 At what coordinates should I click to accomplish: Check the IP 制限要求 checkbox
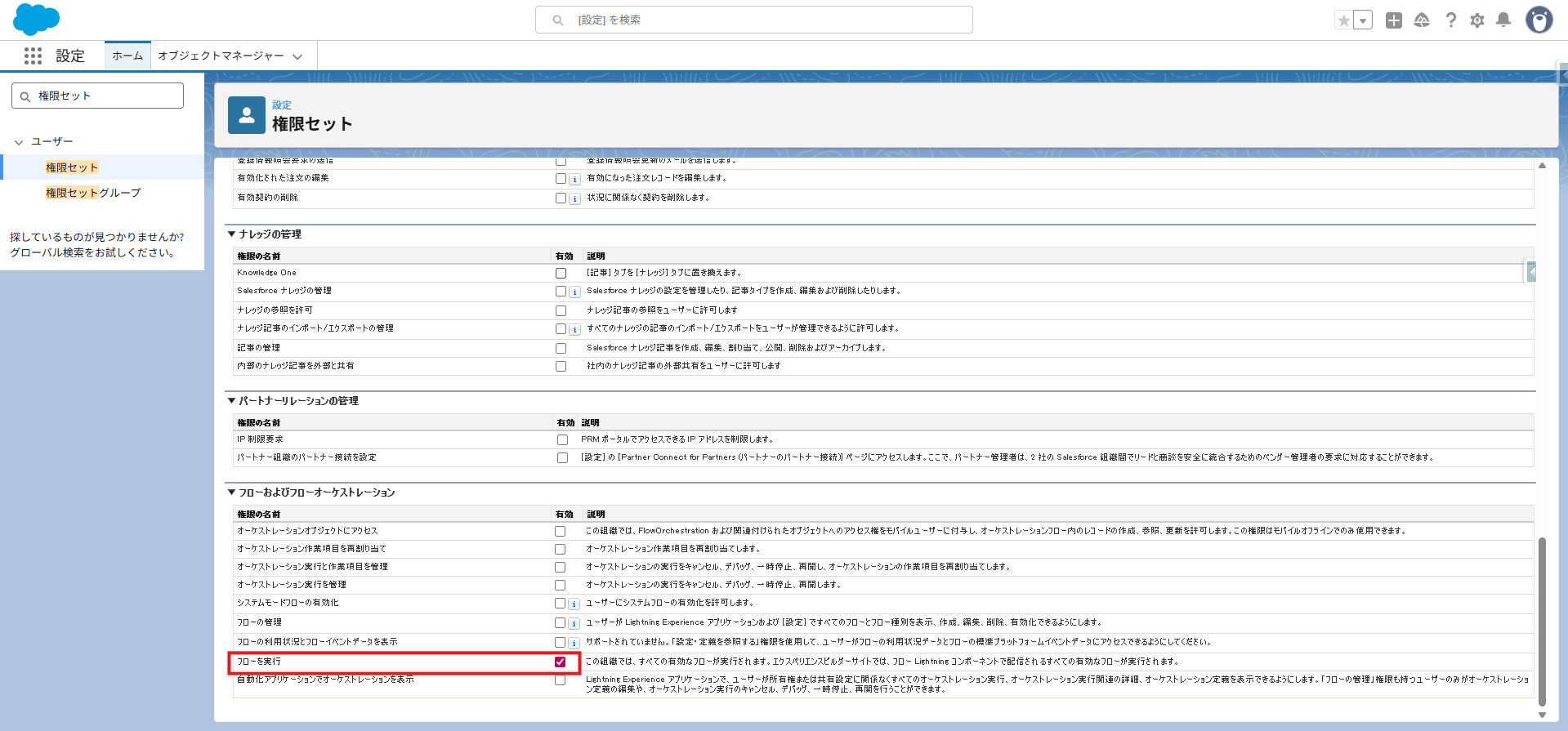click(562, 439)
